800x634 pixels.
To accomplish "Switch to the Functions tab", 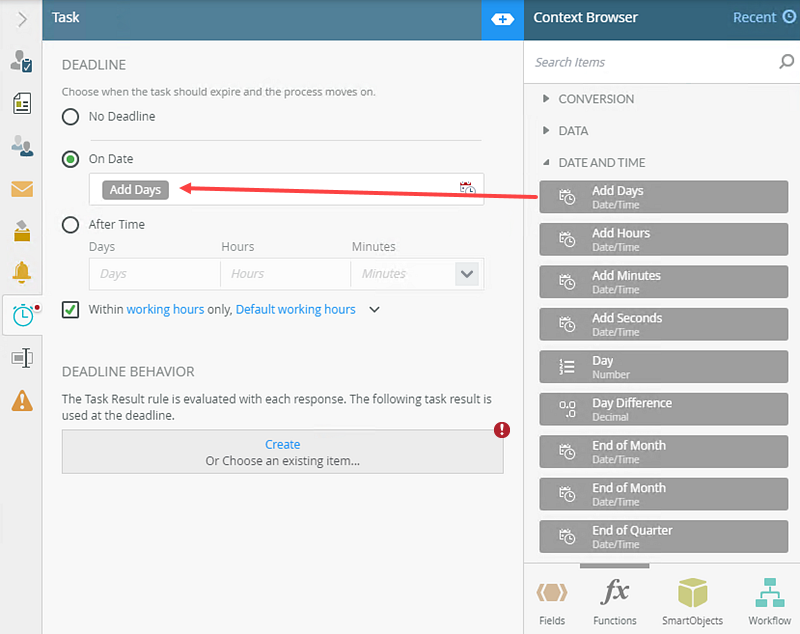I will [614, 601].
